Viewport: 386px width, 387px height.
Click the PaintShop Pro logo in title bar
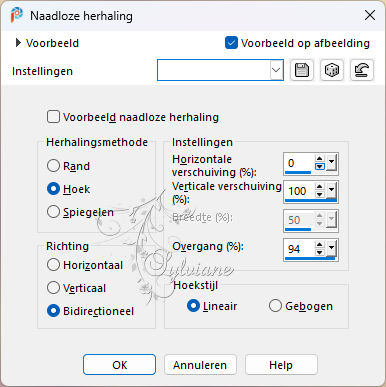[17, 15]
